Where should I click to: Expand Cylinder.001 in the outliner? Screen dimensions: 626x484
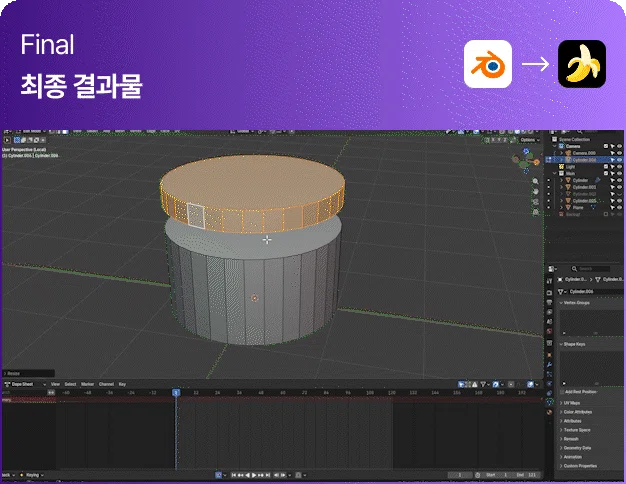tap(561, 187)
